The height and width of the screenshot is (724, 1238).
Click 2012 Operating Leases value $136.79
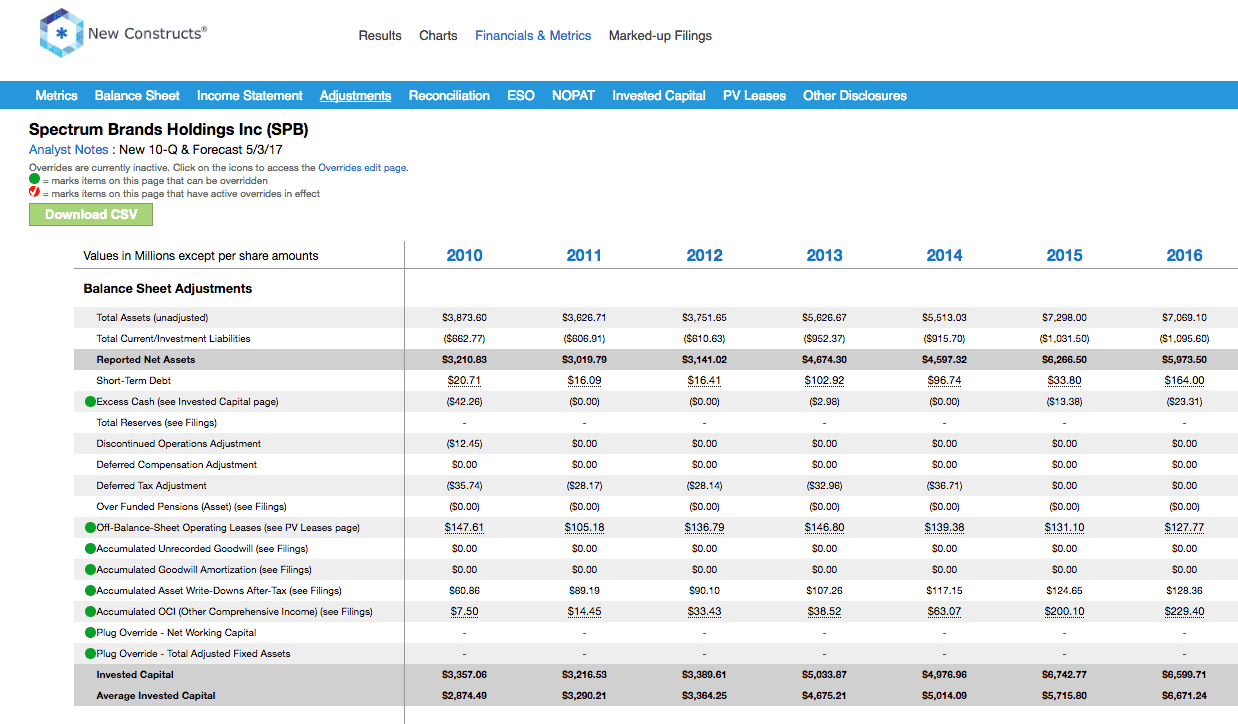coord(704,528)
